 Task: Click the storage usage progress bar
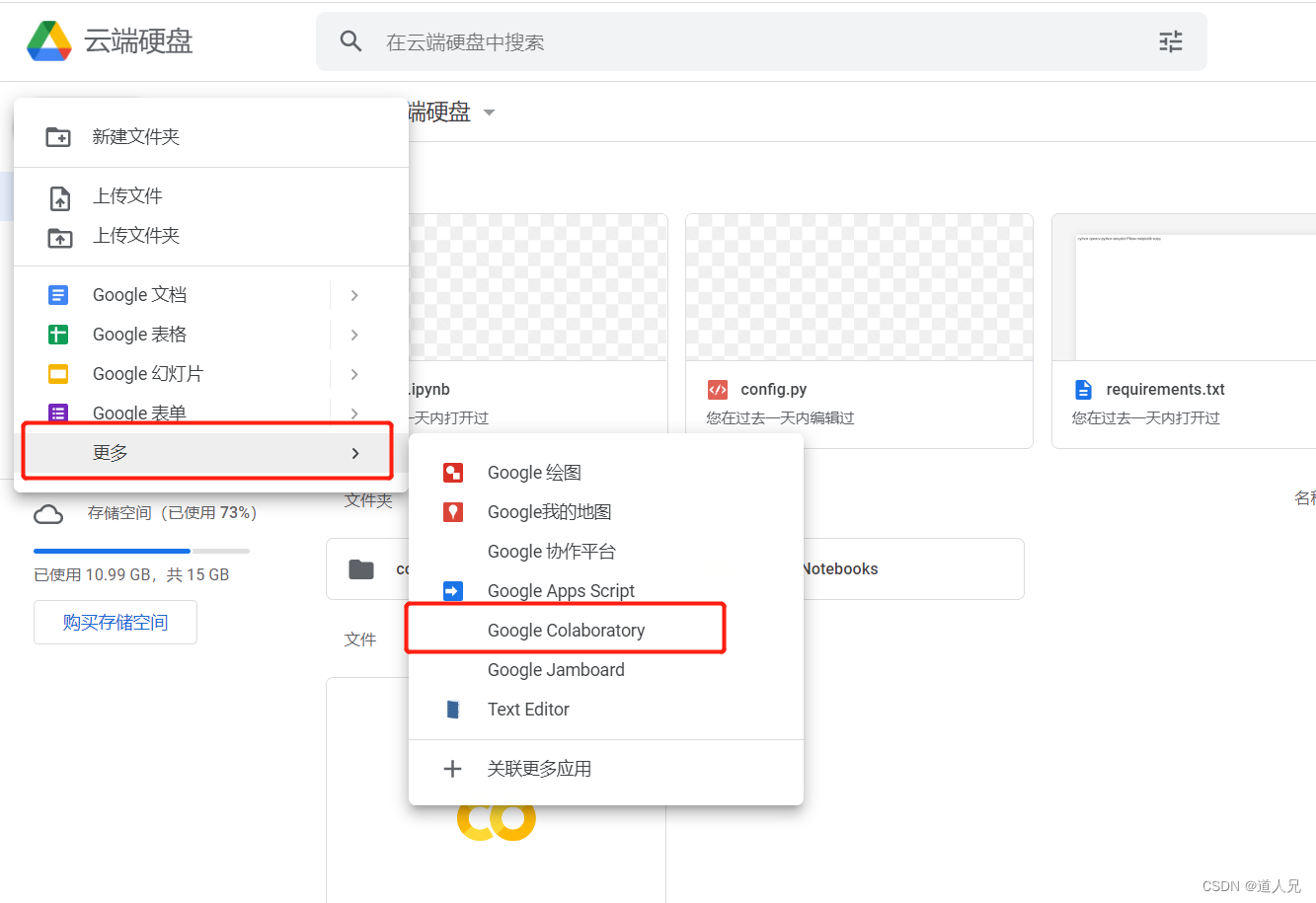click(x=141, y=551)
